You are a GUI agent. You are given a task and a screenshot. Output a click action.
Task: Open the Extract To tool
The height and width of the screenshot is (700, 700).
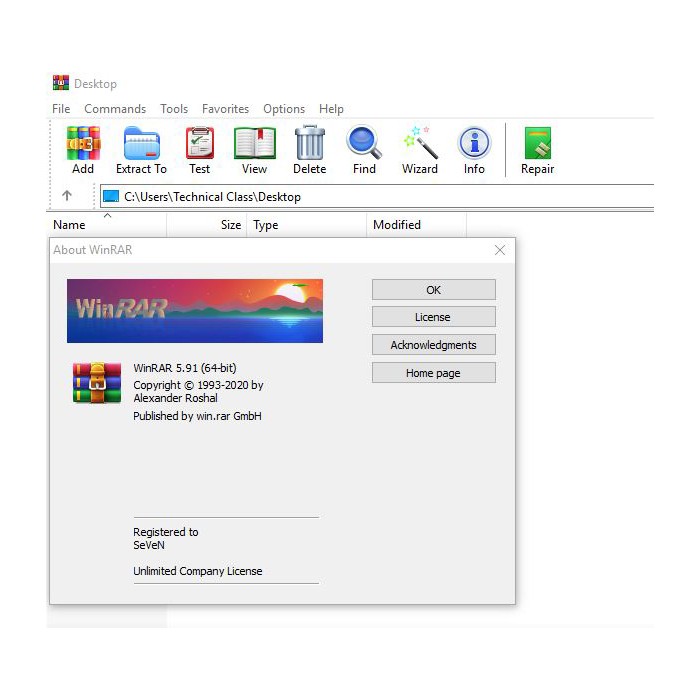click(x=141, y=150)
